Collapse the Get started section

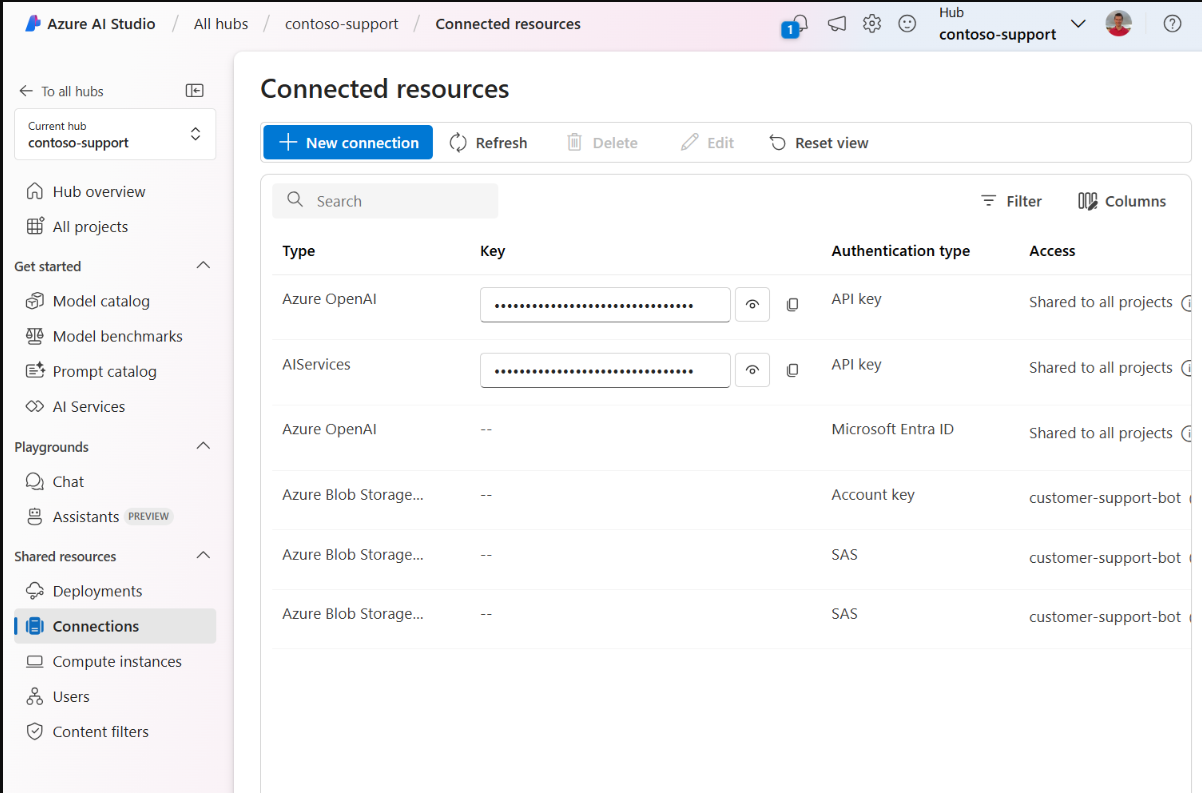[203, 266]
